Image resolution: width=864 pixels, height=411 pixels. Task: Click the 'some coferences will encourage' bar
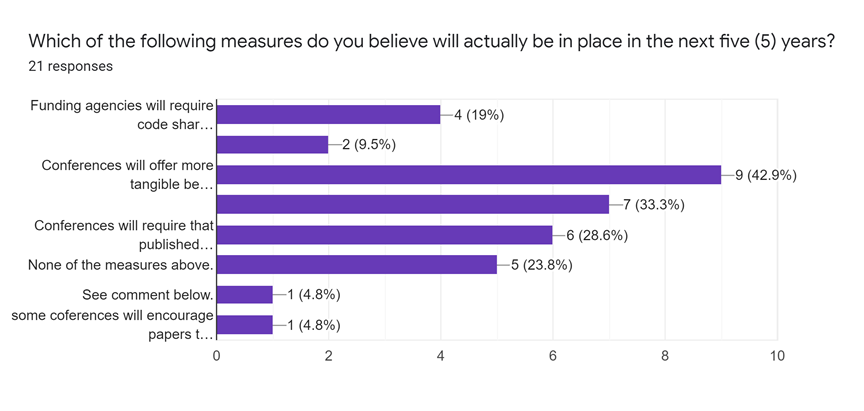click(x=244, y=325)
